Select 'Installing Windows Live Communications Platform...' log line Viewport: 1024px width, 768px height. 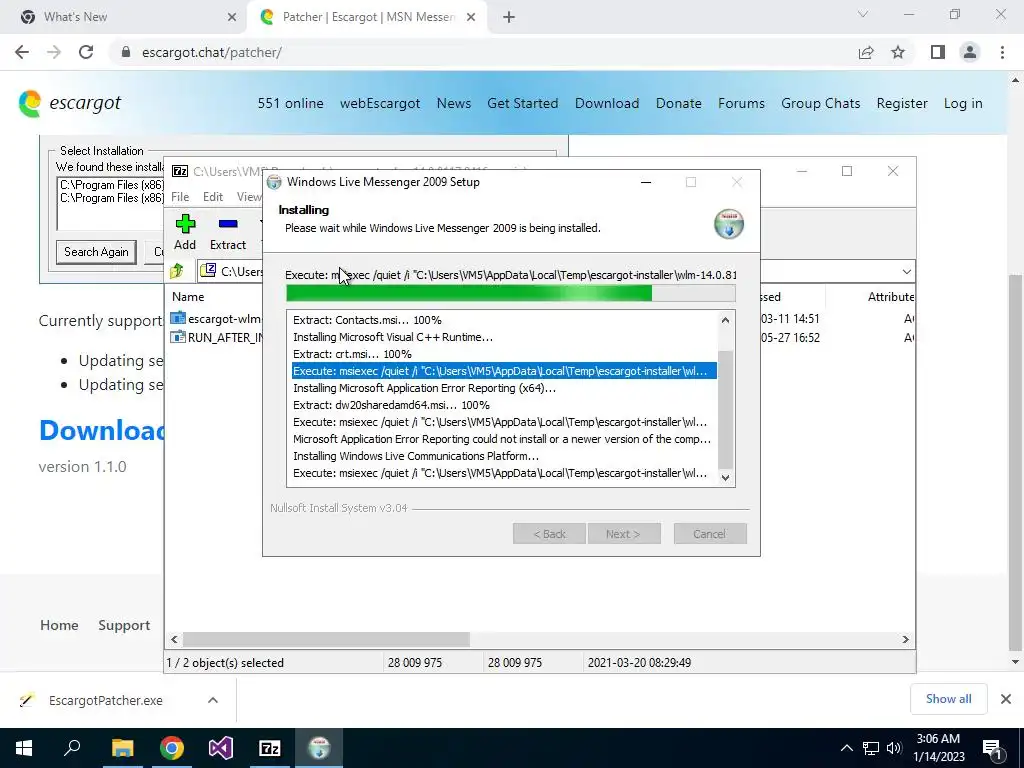tap(416, 456)
